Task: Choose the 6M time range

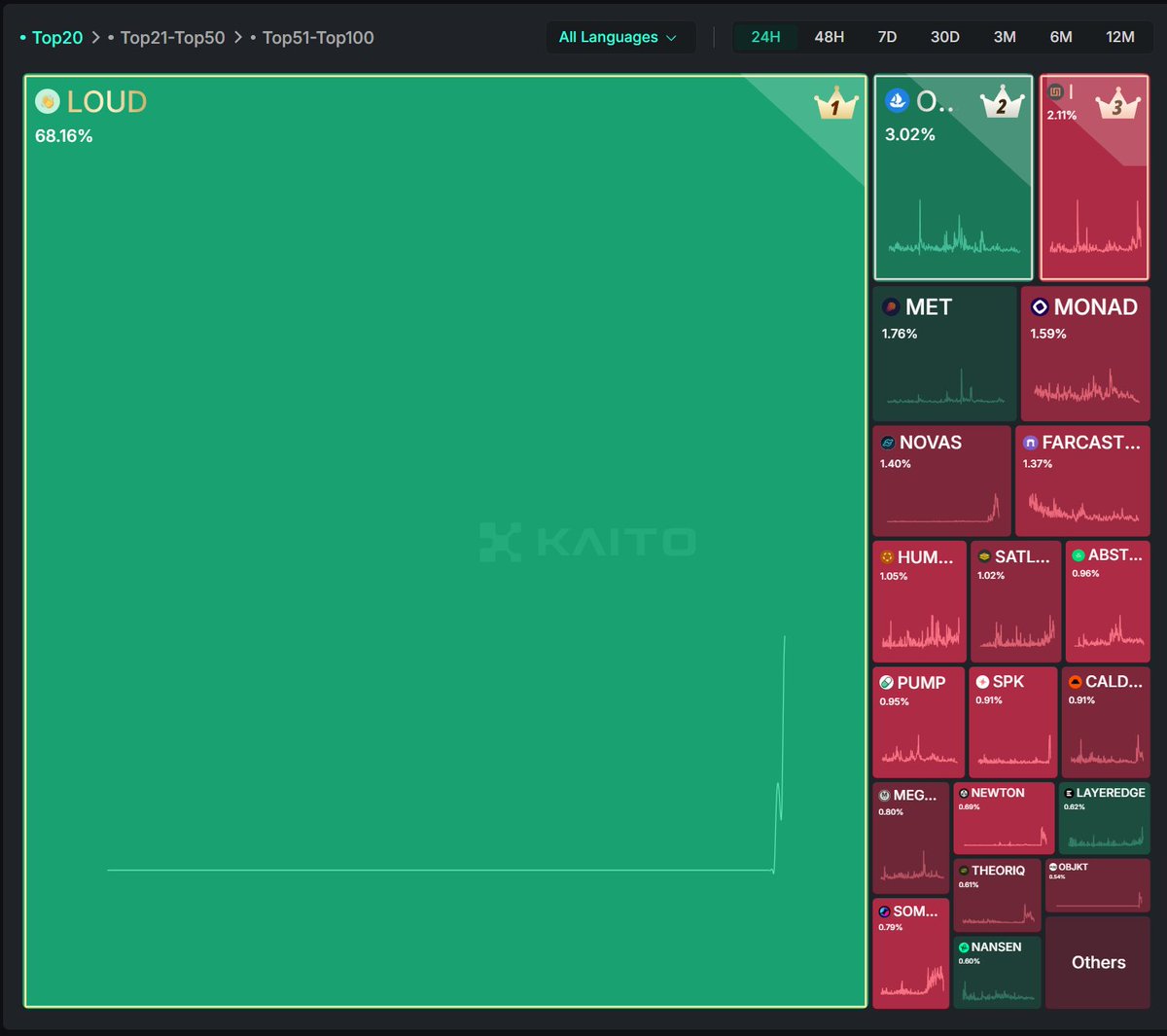Action: click(1061, 37)
